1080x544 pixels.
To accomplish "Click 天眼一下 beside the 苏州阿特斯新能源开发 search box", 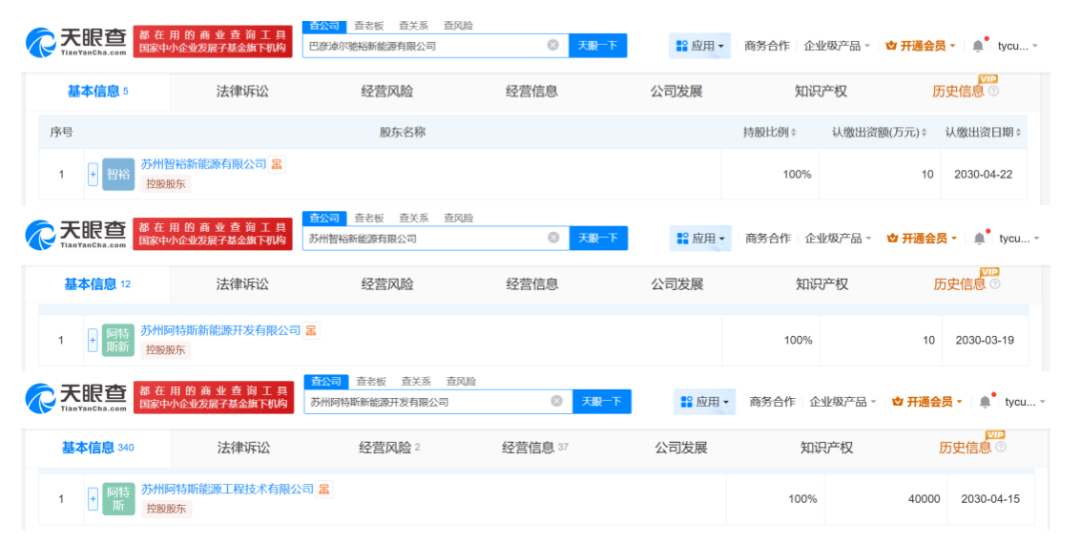I will 601,401.
